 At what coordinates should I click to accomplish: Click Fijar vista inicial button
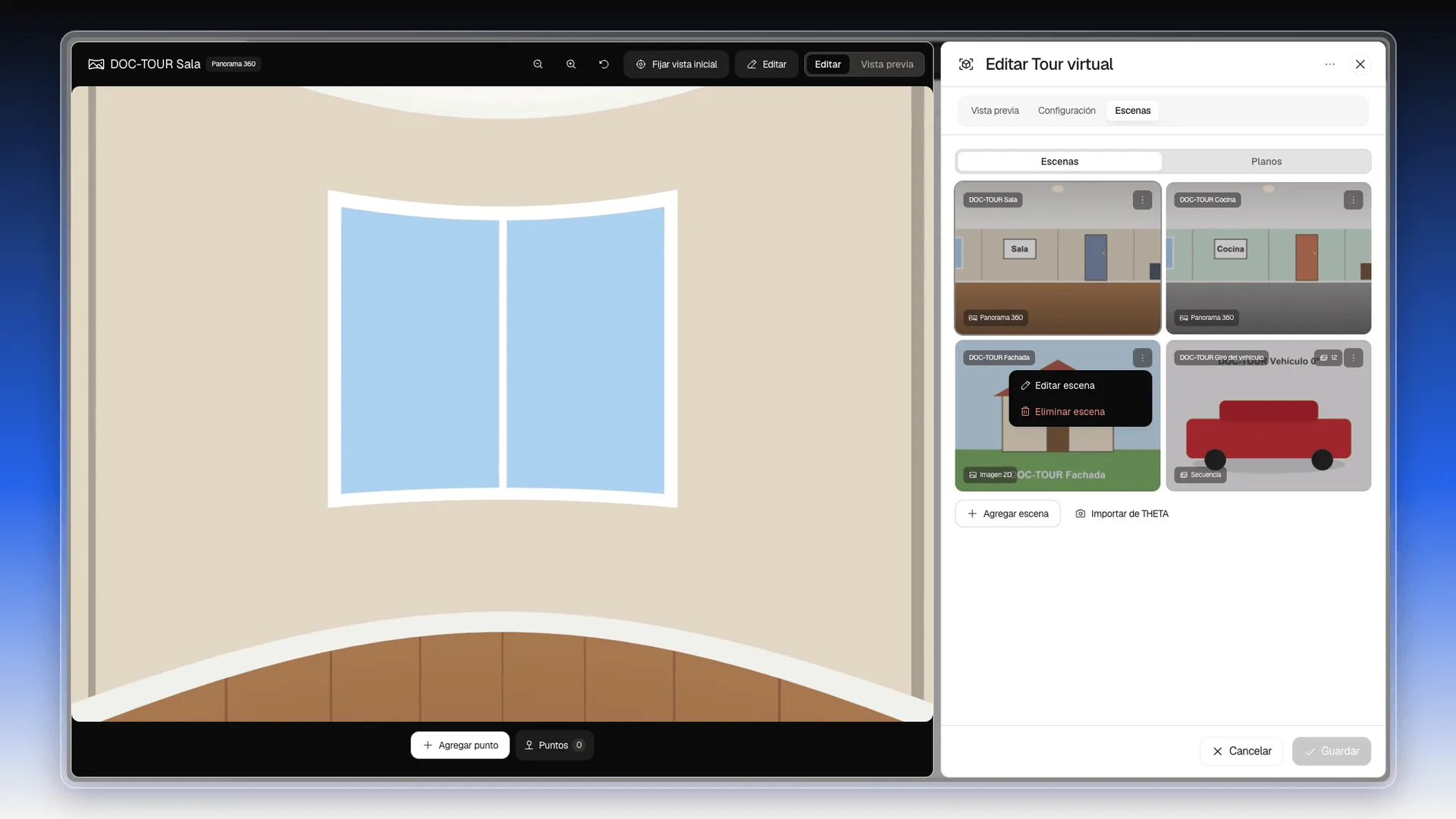[x=676, y=64]
